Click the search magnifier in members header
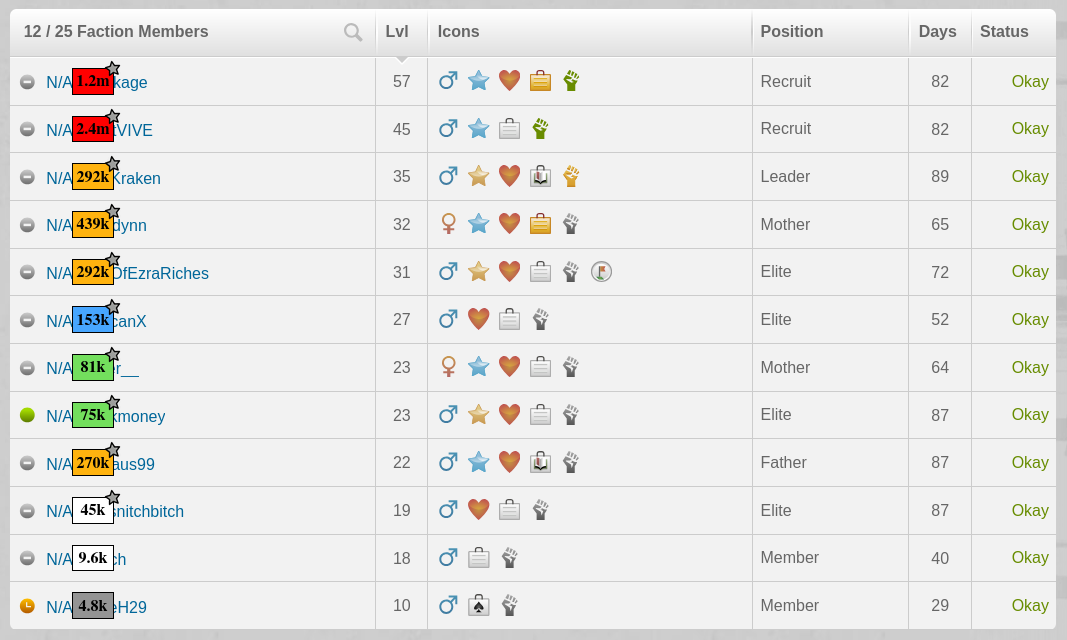 pos(352,32)
